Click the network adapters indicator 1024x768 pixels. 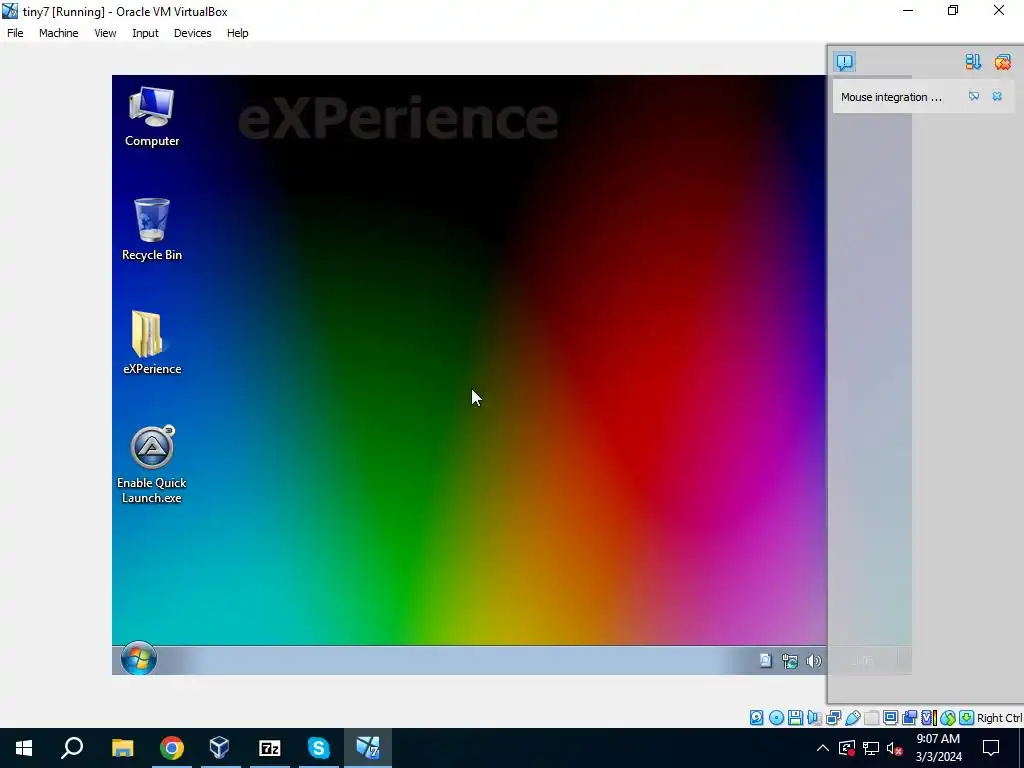(x=834, y=718)
